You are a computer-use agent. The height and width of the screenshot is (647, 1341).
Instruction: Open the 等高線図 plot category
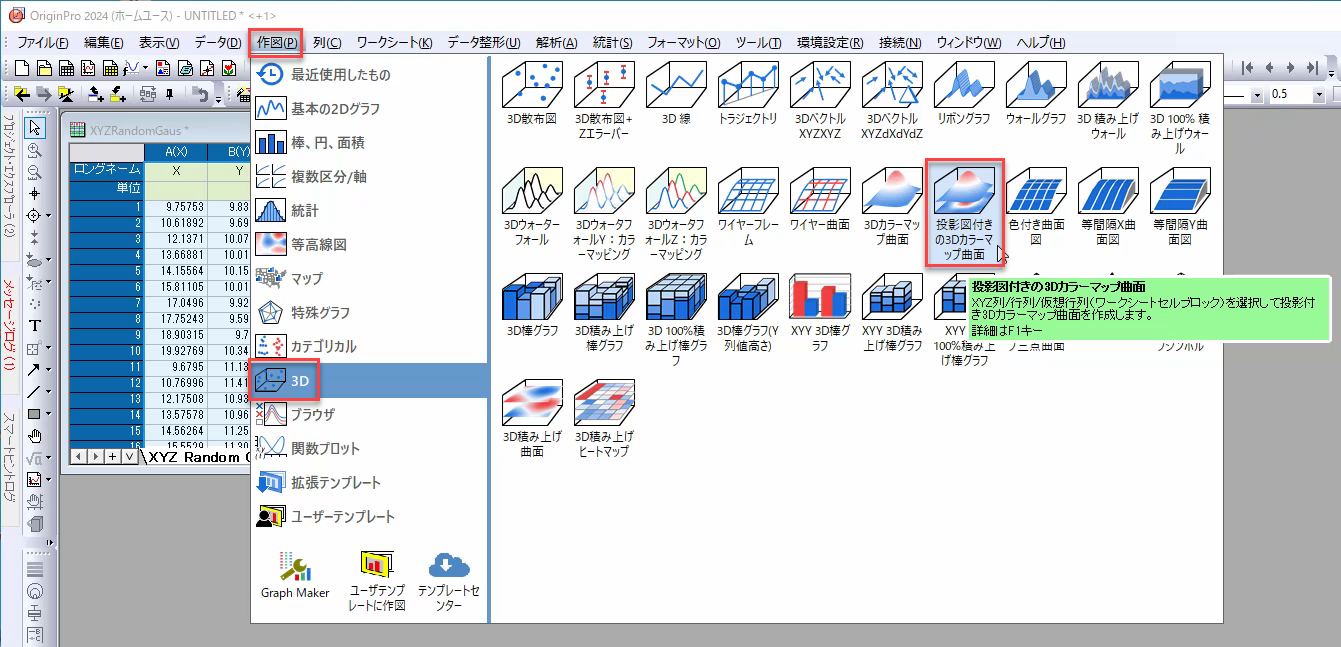[x=369, y=244]
